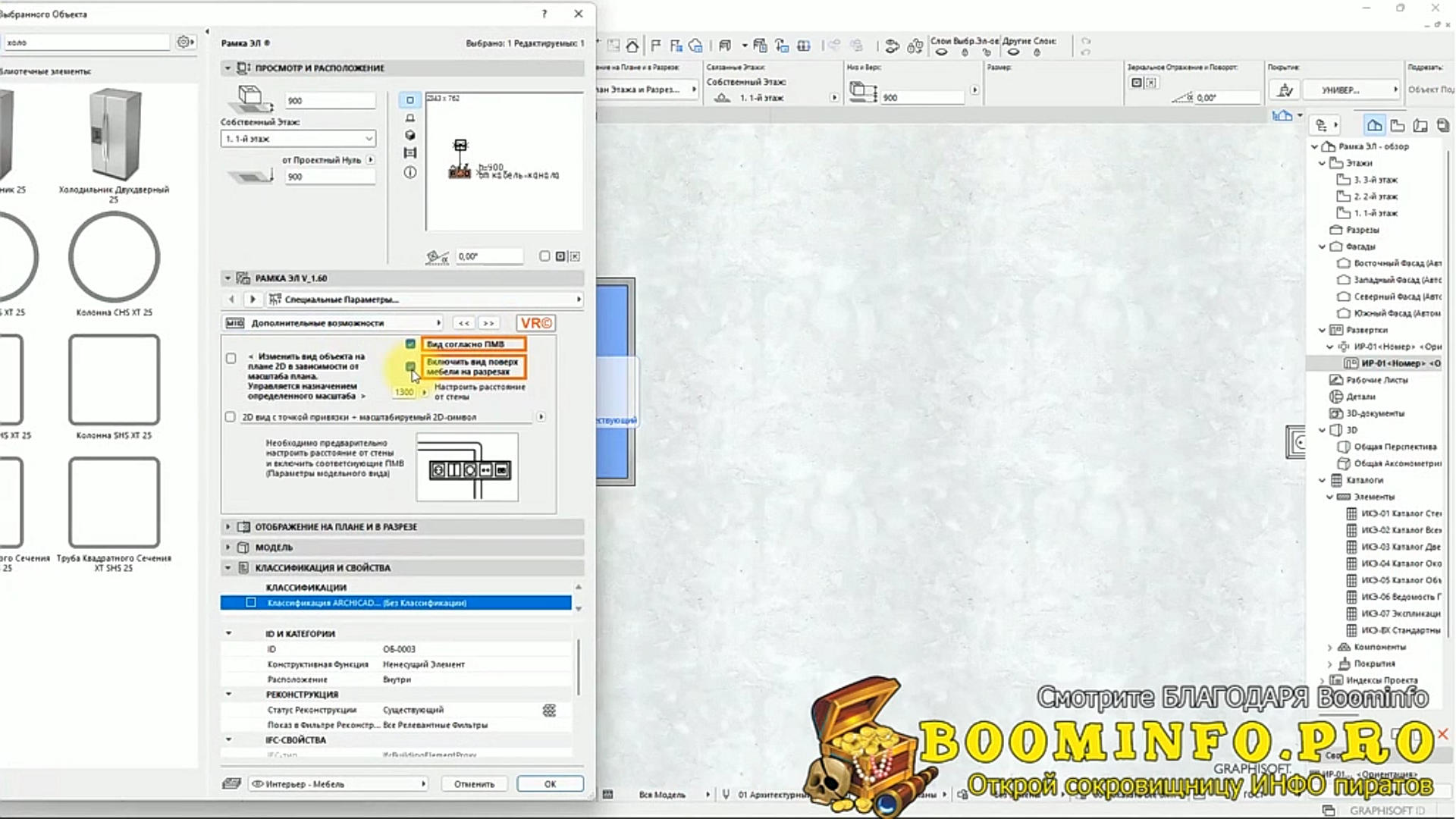Enable 2D вид с точкой привязки checkbox

click(231, 417)
